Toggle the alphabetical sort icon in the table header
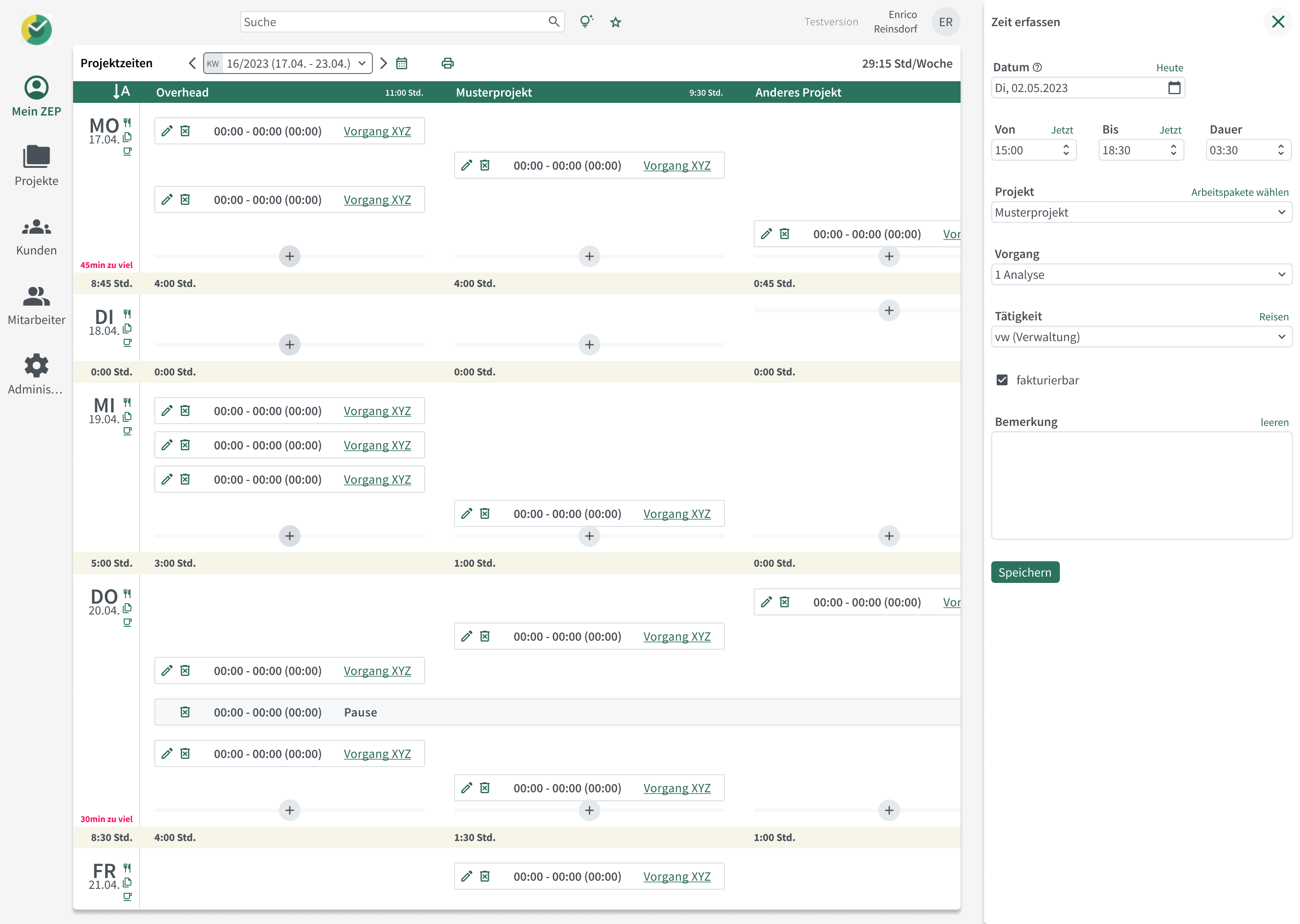The width and height of the screenshot is (1300, 924). [x=121, y=92]
